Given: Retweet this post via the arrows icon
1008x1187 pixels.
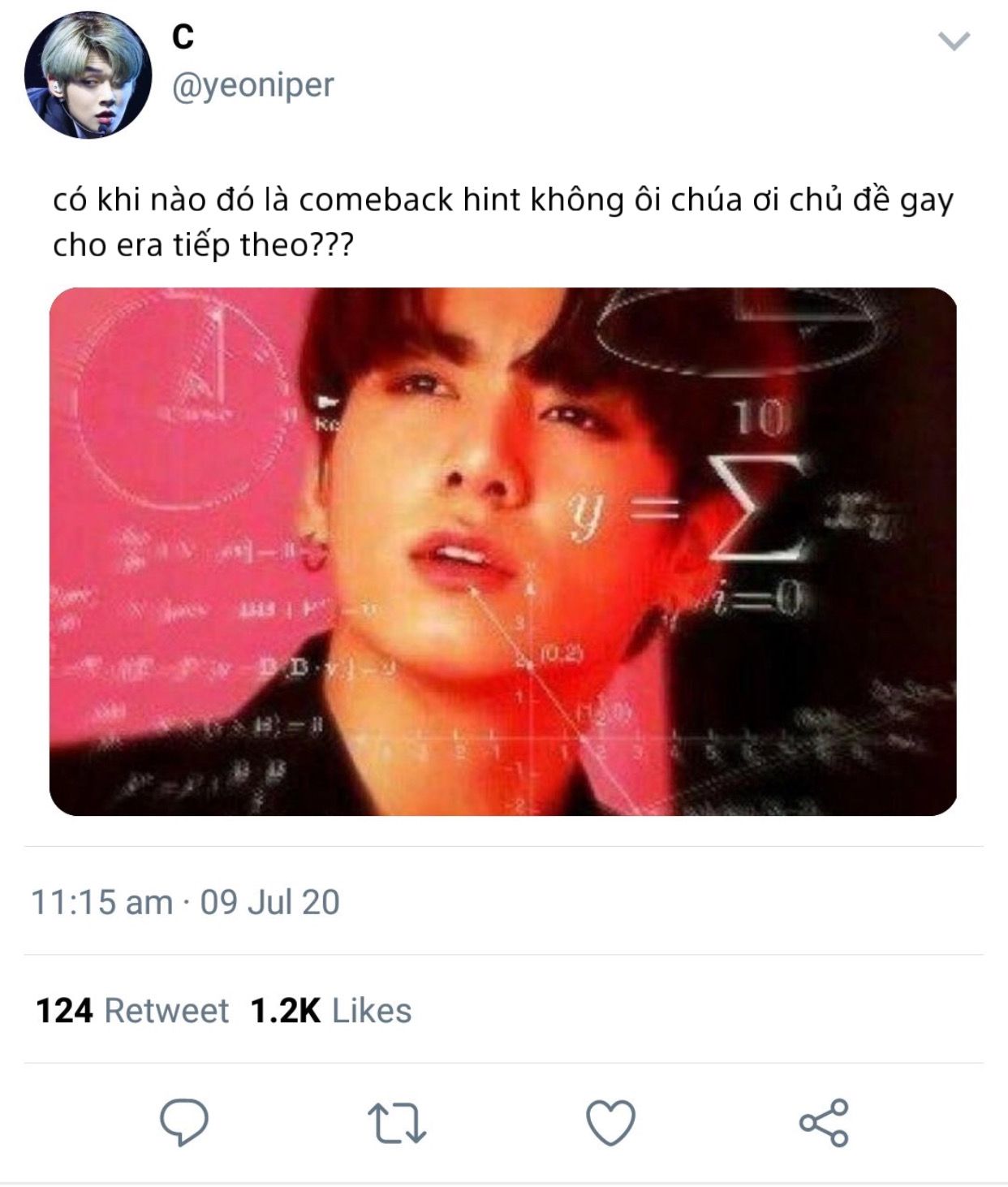Looking at the screenshot, I should [x=397, y=1123].
